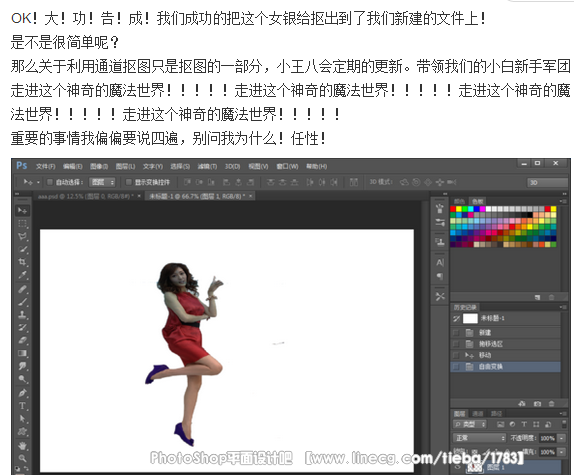The height and width of the screenshot is (475, 574).
Task: Set history brush source at 新建 state
Action: [x=456, y=333]
